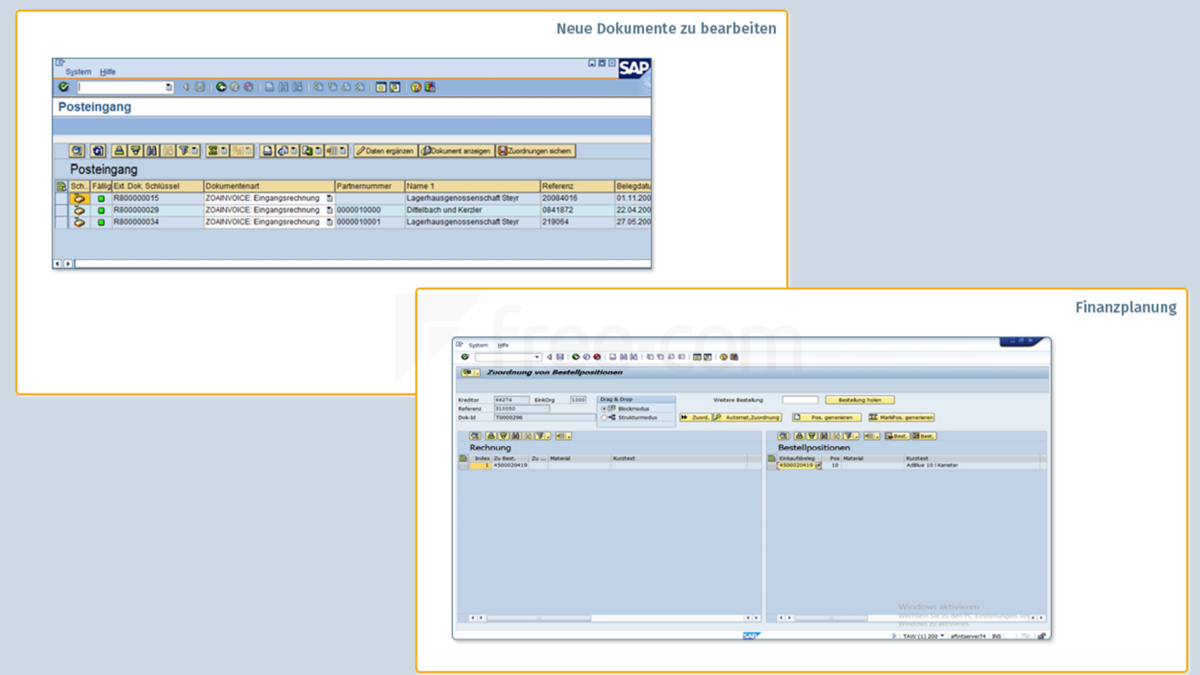Click Save diskette icon in Zuordnung toolbar
This screenshot has height=675, width=1200.
(x=560, y=357)
